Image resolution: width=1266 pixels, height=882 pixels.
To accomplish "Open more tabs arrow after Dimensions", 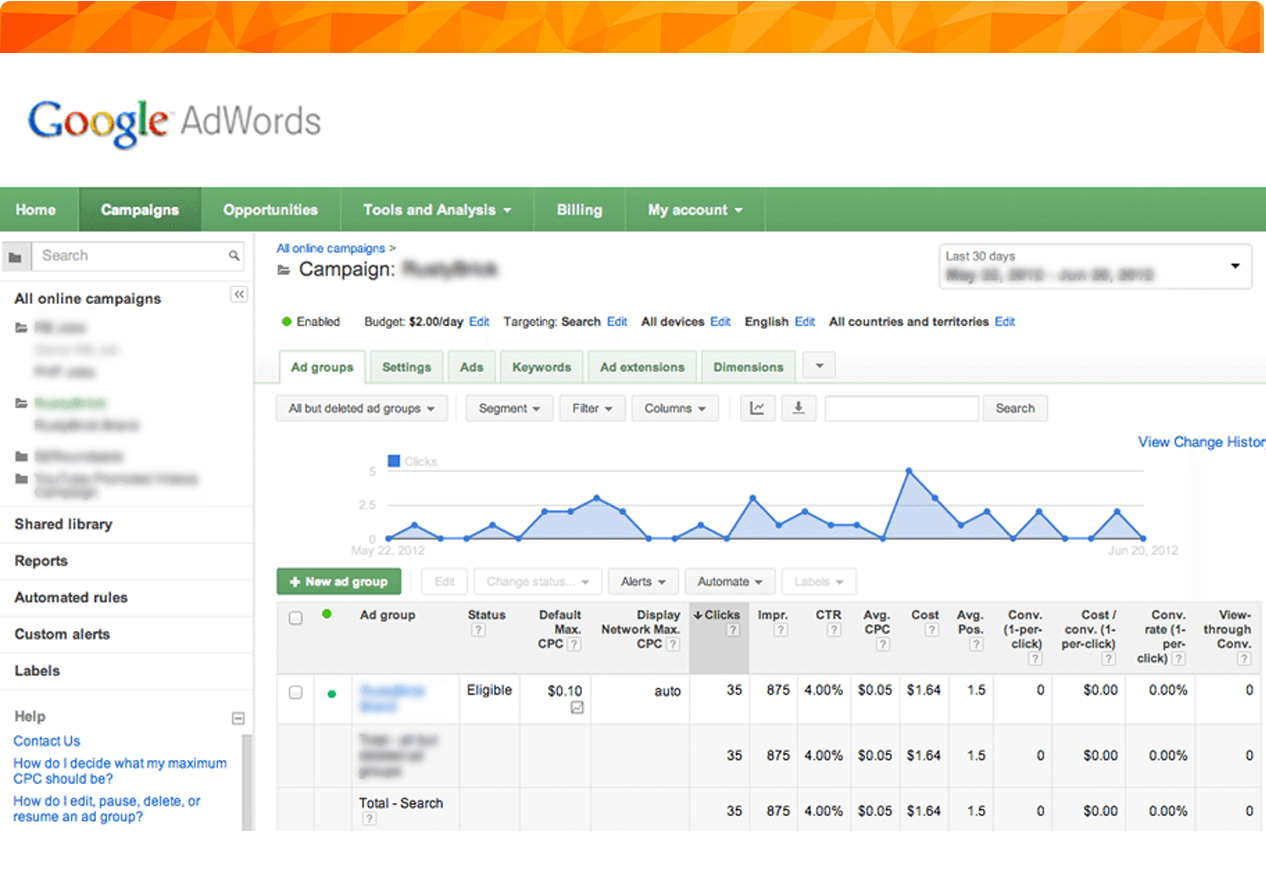I will point(819,366).
